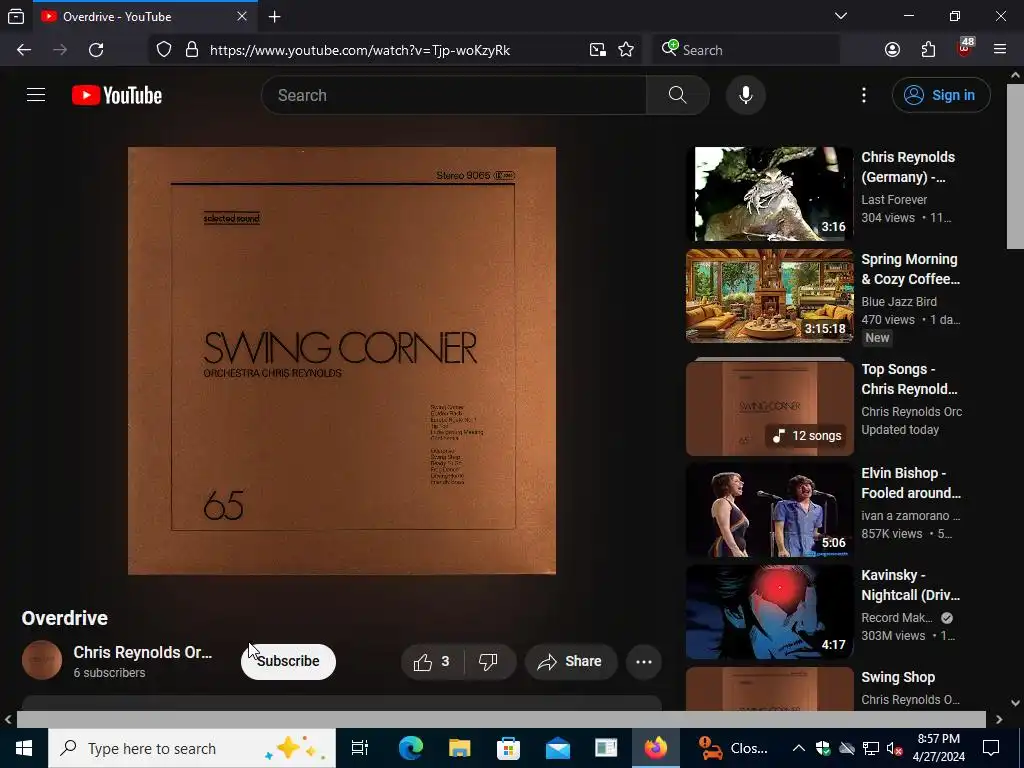Open clock showing 8:57 PM 4/27/2024
The image size is (1024, 768).
pos(939,748)
